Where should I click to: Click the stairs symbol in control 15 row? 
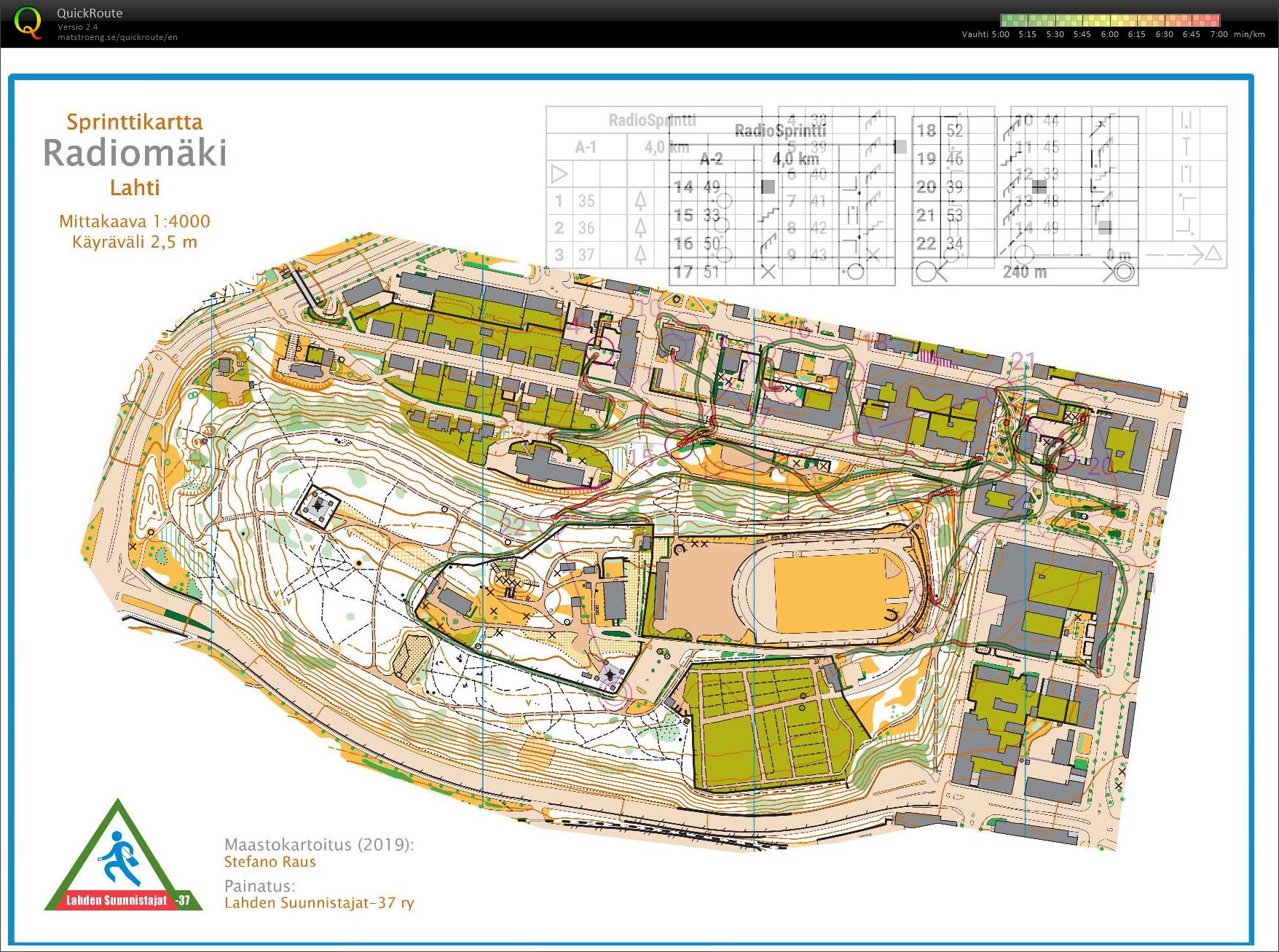(x=768, y=216)
